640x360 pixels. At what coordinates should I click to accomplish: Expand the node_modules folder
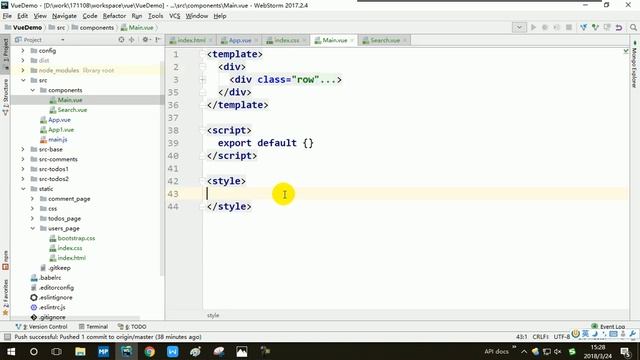tap(23, 70)
